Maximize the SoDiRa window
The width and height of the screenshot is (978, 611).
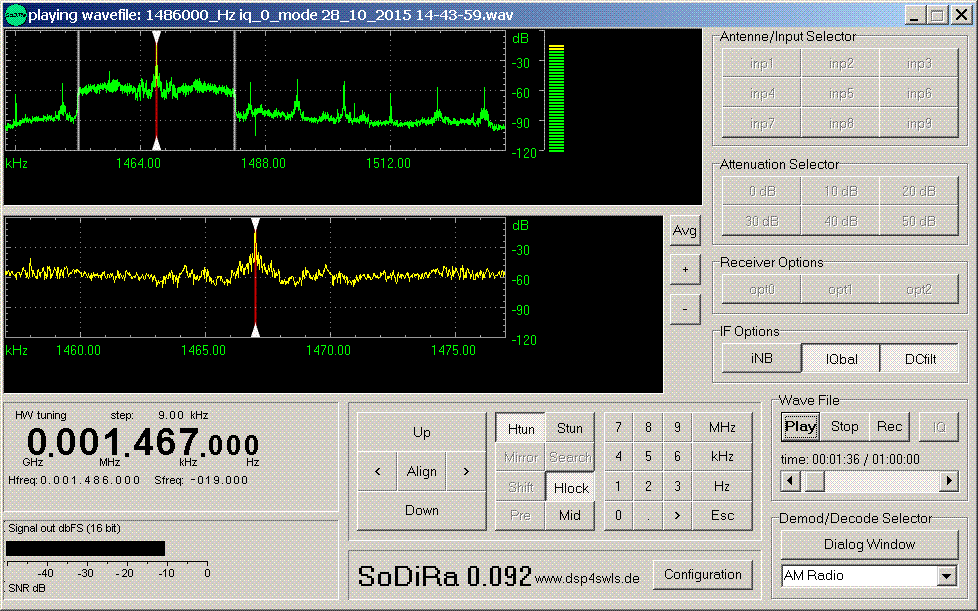pos(937,15)
